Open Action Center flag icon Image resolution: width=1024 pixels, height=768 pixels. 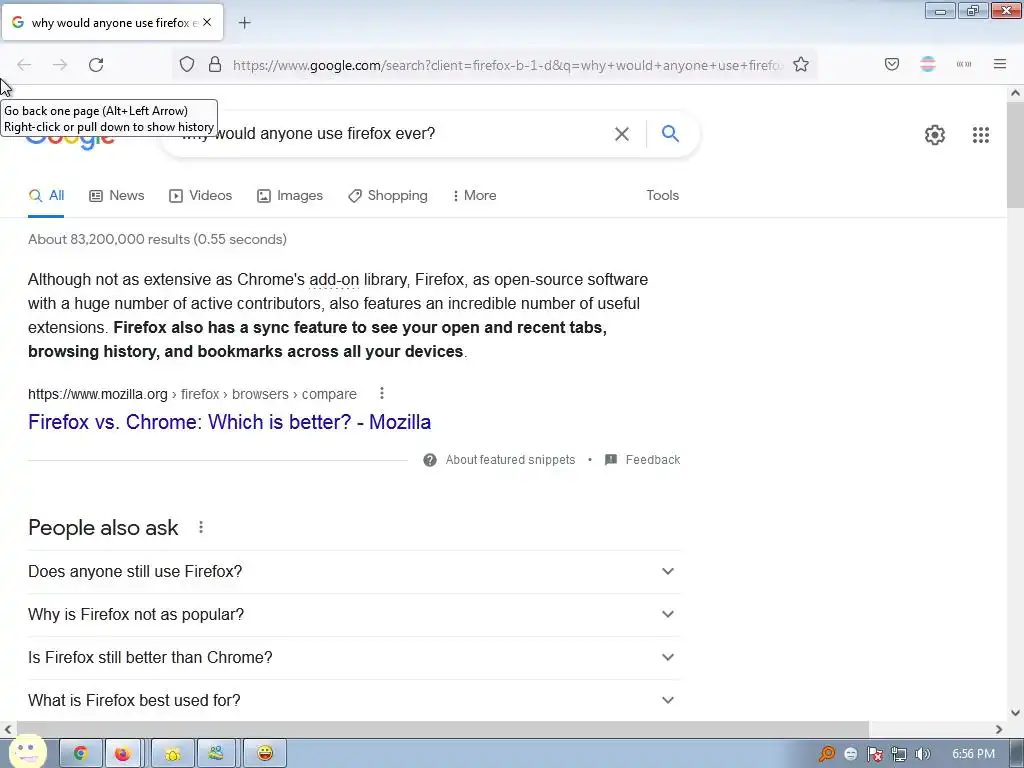click(x=874, y=754)
